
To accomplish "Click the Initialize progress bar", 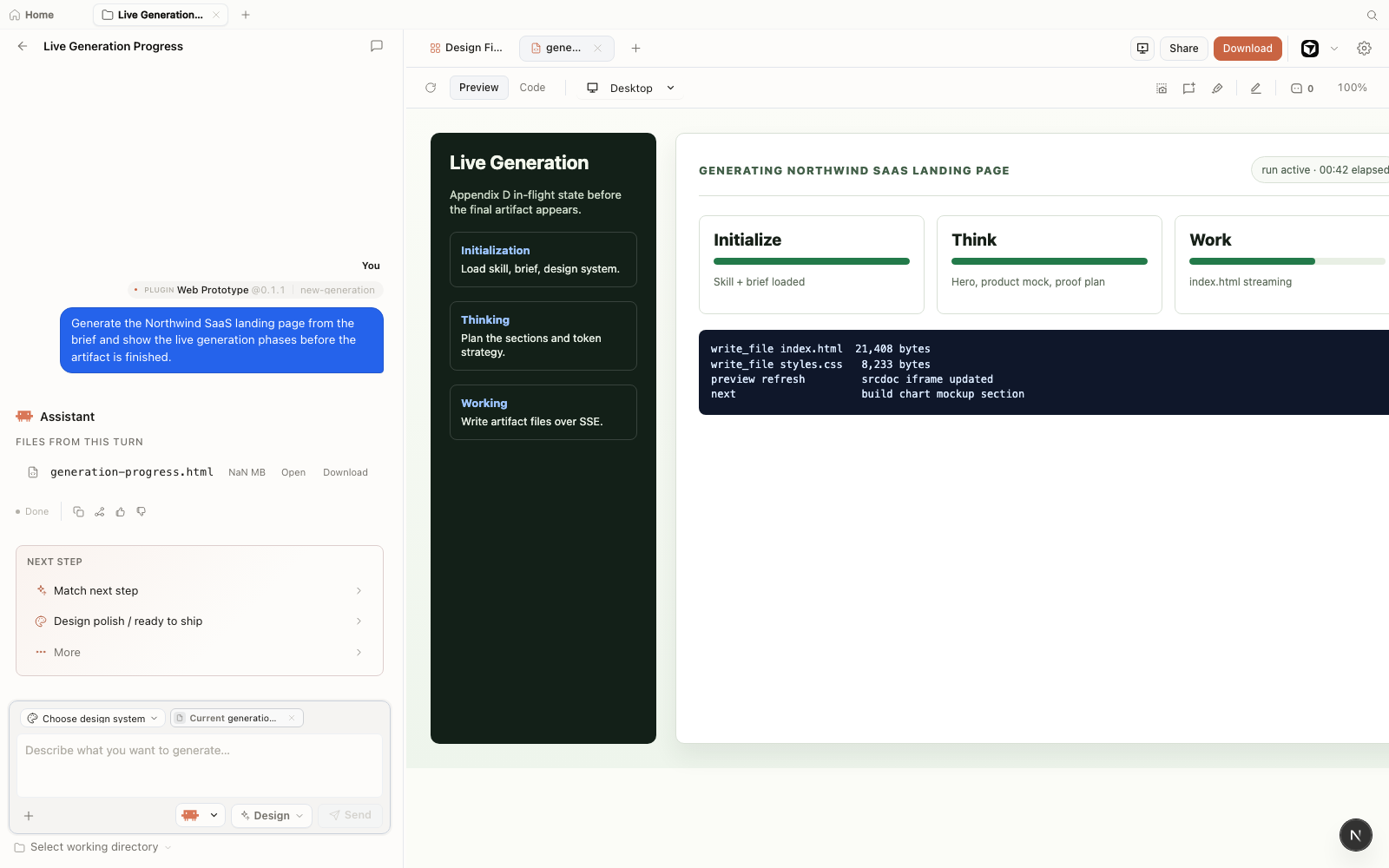I will (x=812, y=261).
